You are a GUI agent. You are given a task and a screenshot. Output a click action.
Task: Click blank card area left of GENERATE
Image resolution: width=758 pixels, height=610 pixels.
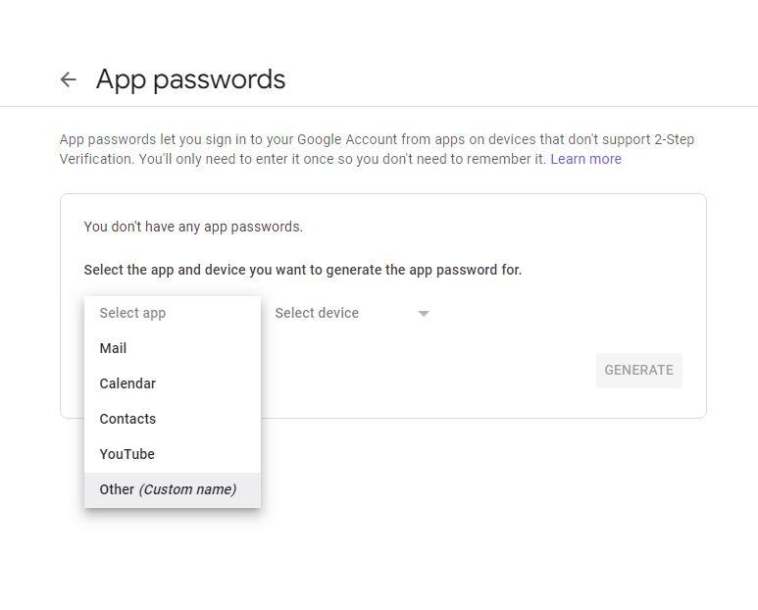450,370
